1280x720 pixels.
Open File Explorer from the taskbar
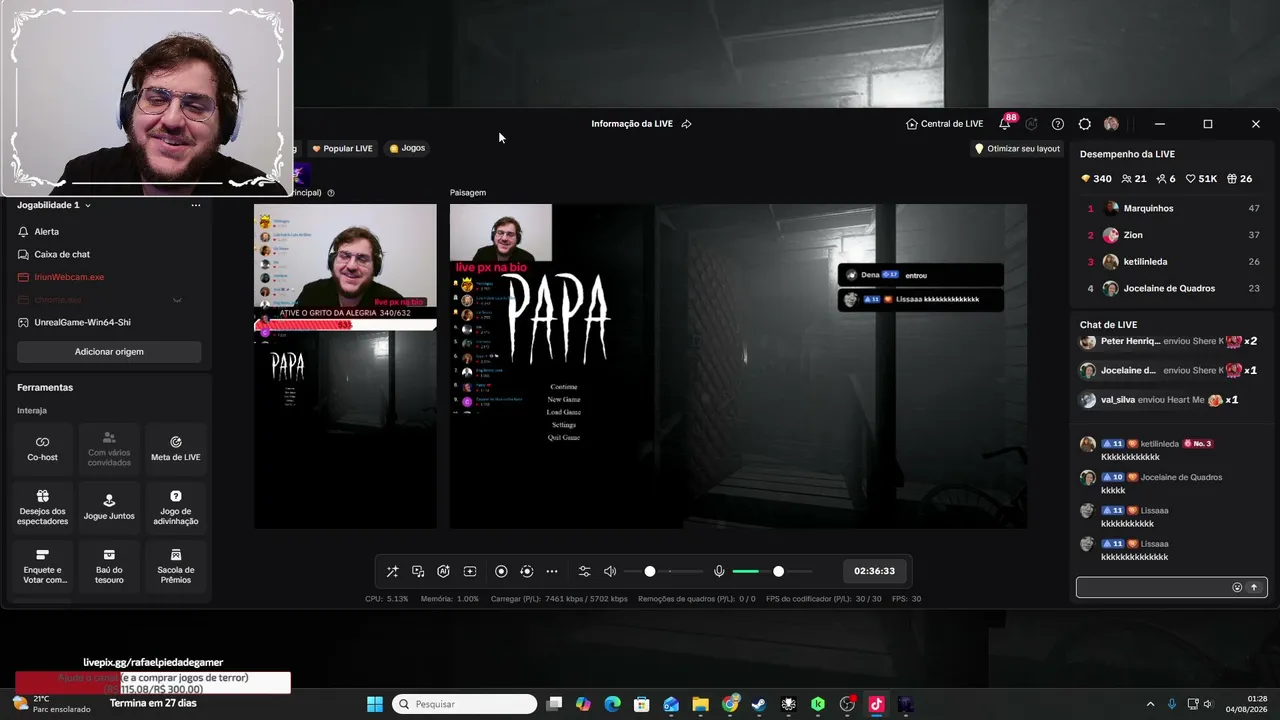coord(700,704)
